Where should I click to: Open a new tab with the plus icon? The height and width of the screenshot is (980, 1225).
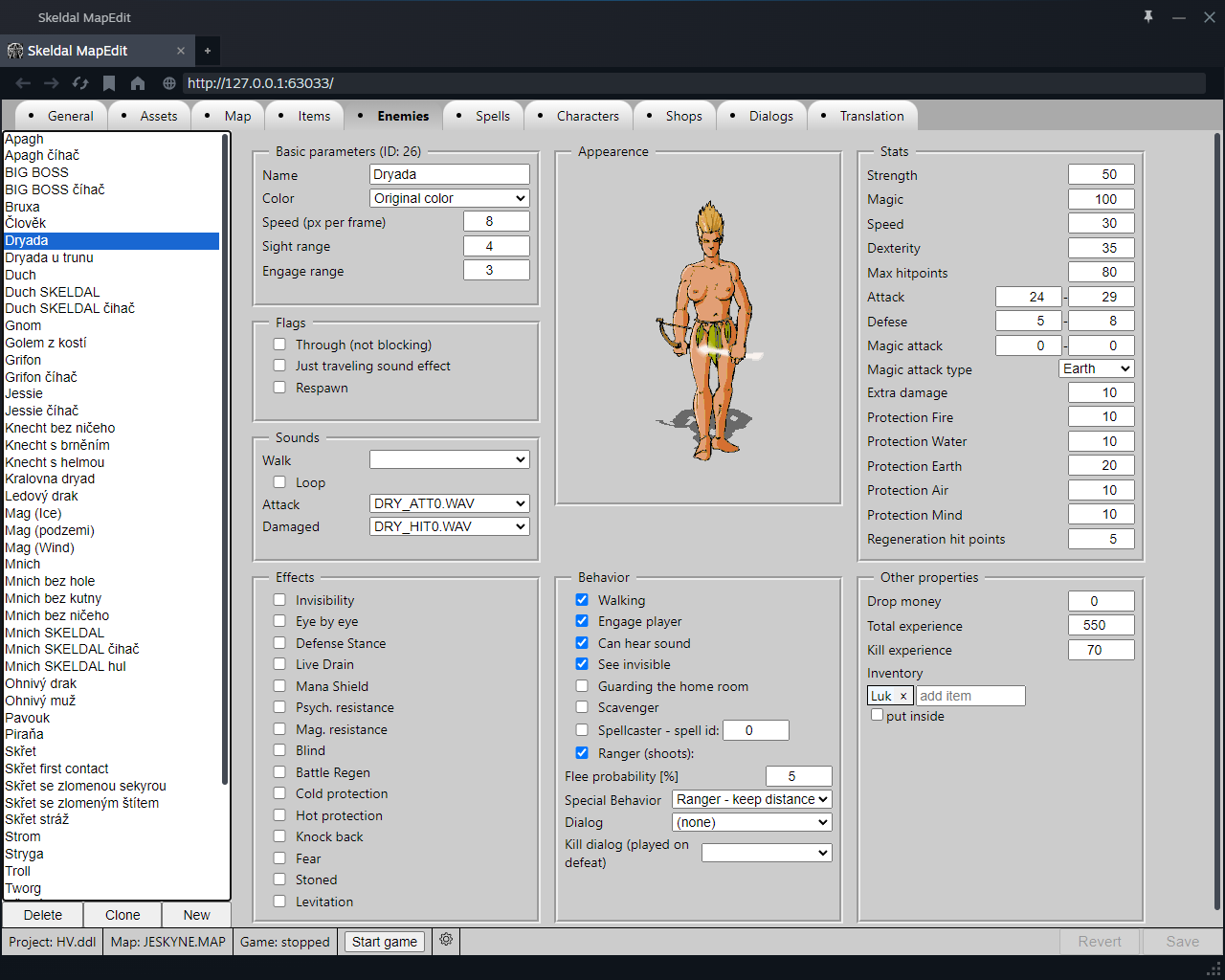[208, 51]
